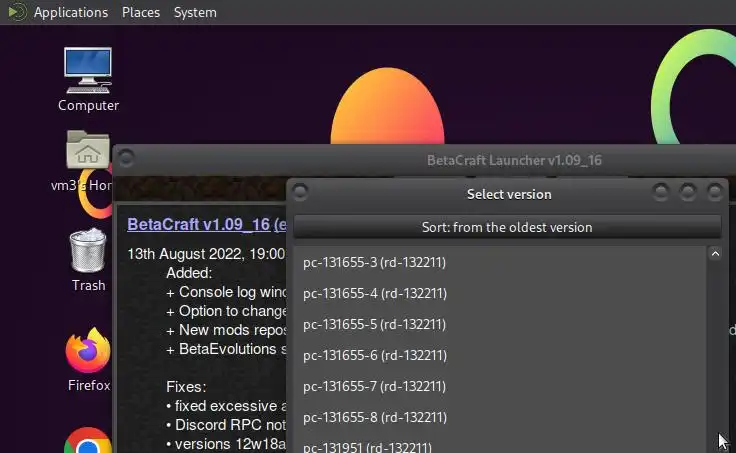Minimize the Select version dialog
This screenshot has width=736, height=453.
661,192
